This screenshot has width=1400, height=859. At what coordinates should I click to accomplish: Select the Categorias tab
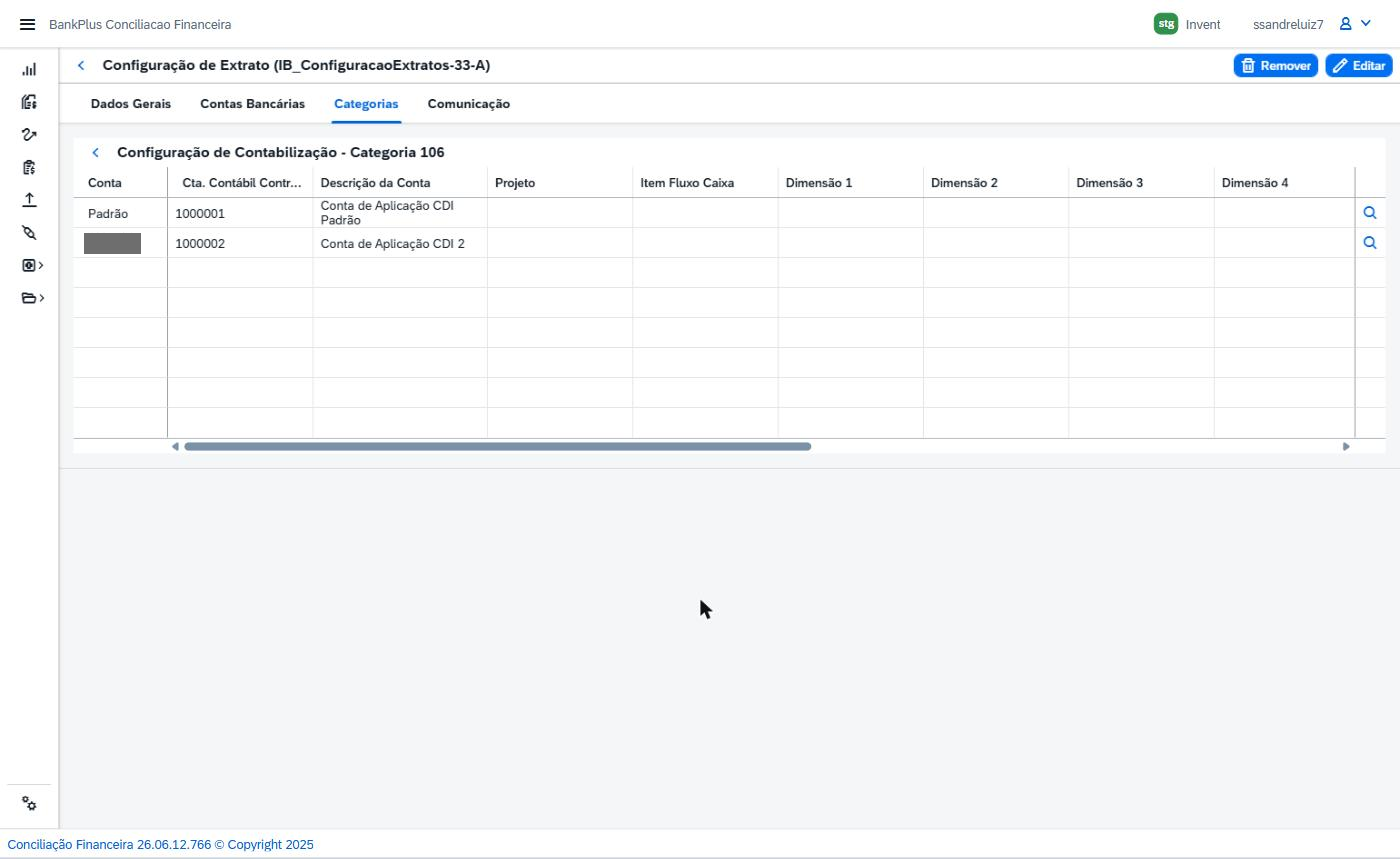click(366, 104)
